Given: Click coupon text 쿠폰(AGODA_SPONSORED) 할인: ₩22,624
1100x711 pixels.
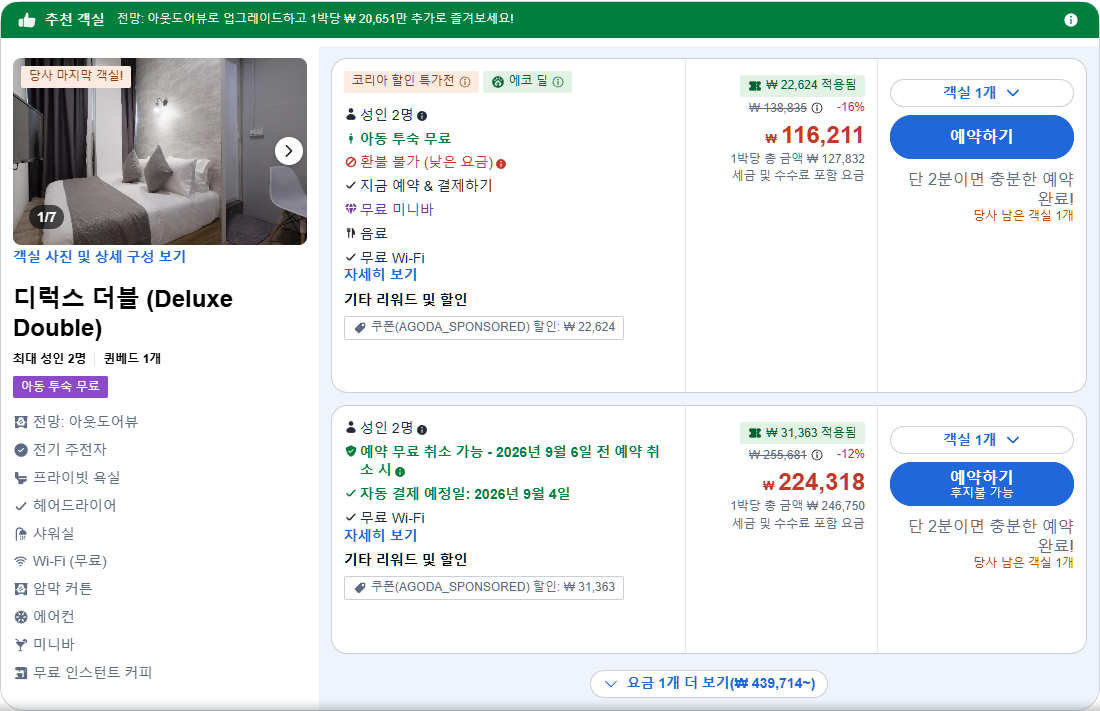Looking at the screenshot, I should click(x=492, y=327).
